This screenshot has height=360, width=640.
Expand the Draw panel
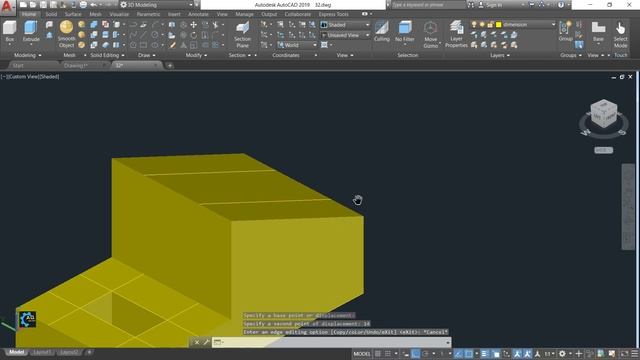tap(147, 55)
